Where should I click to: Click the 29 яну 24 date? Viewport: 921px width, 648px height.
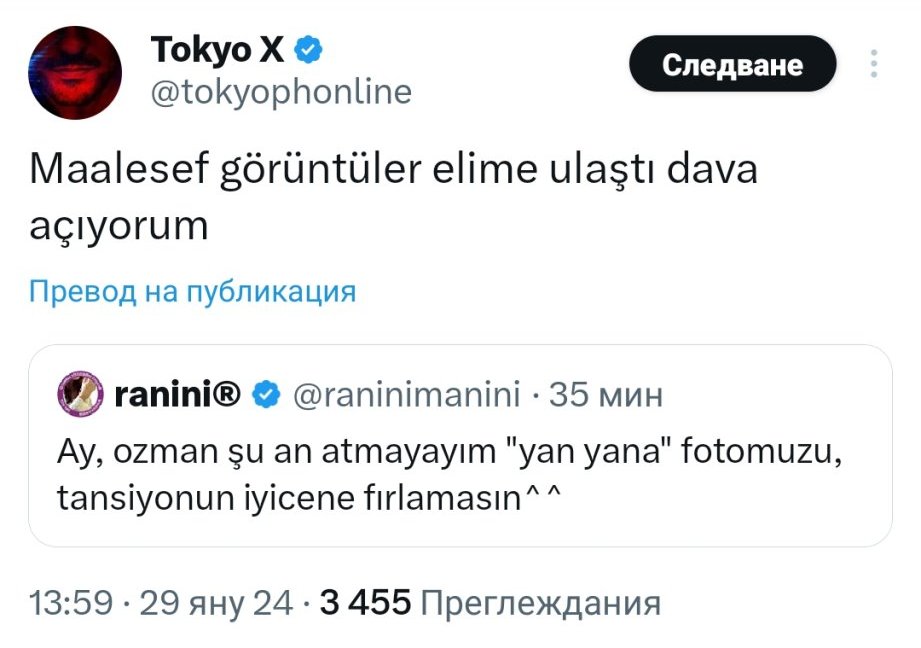click(x=216, y=603)
